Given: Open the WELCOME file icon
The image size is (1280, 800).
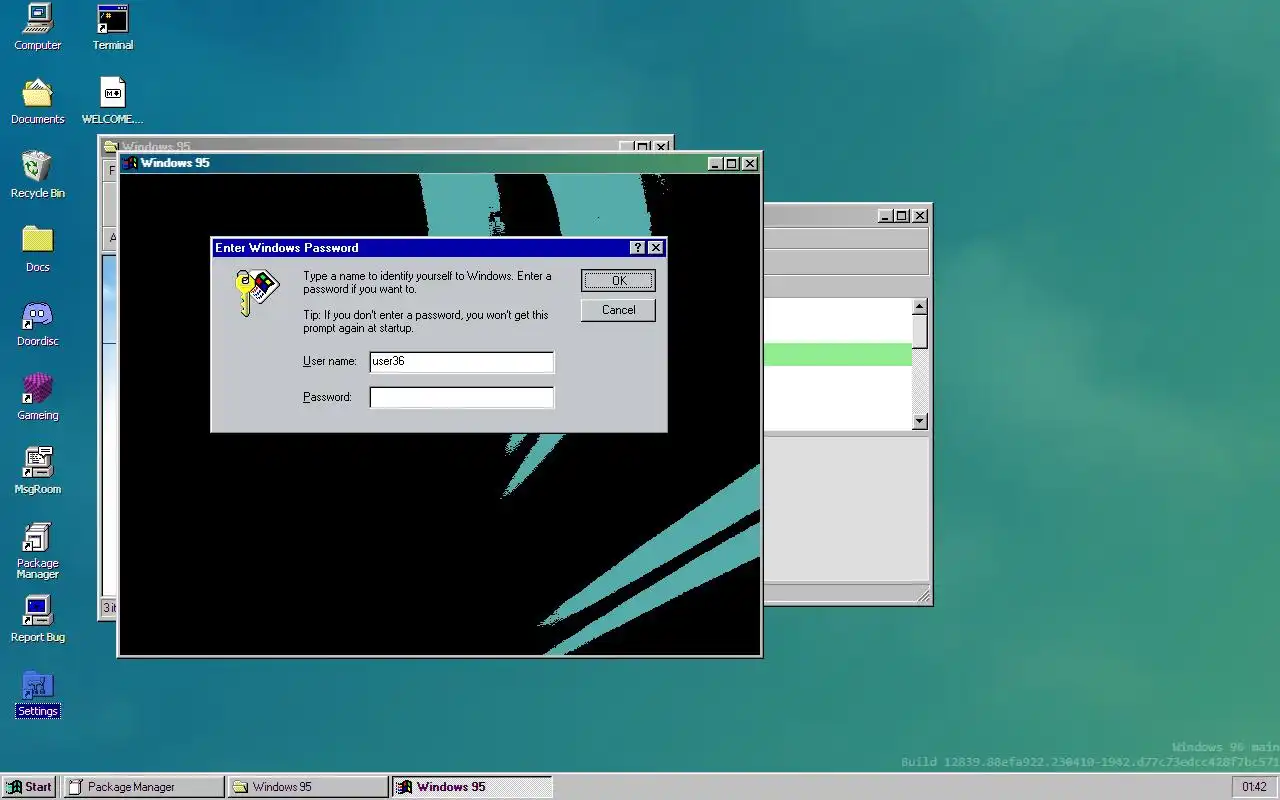Looking at the screenshot, I should [113, 101].
